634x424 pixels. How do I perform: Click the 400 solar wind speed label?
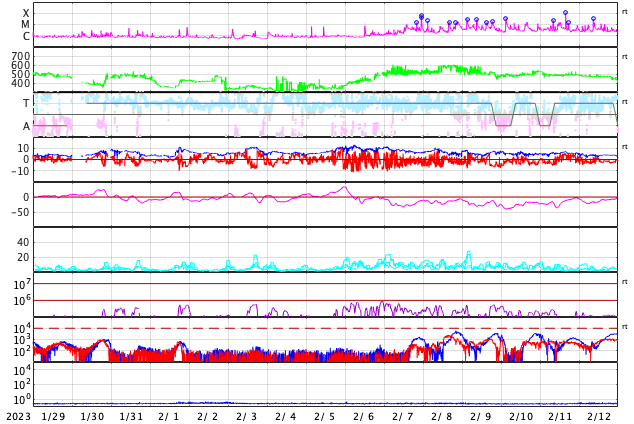tap(21, 83)
